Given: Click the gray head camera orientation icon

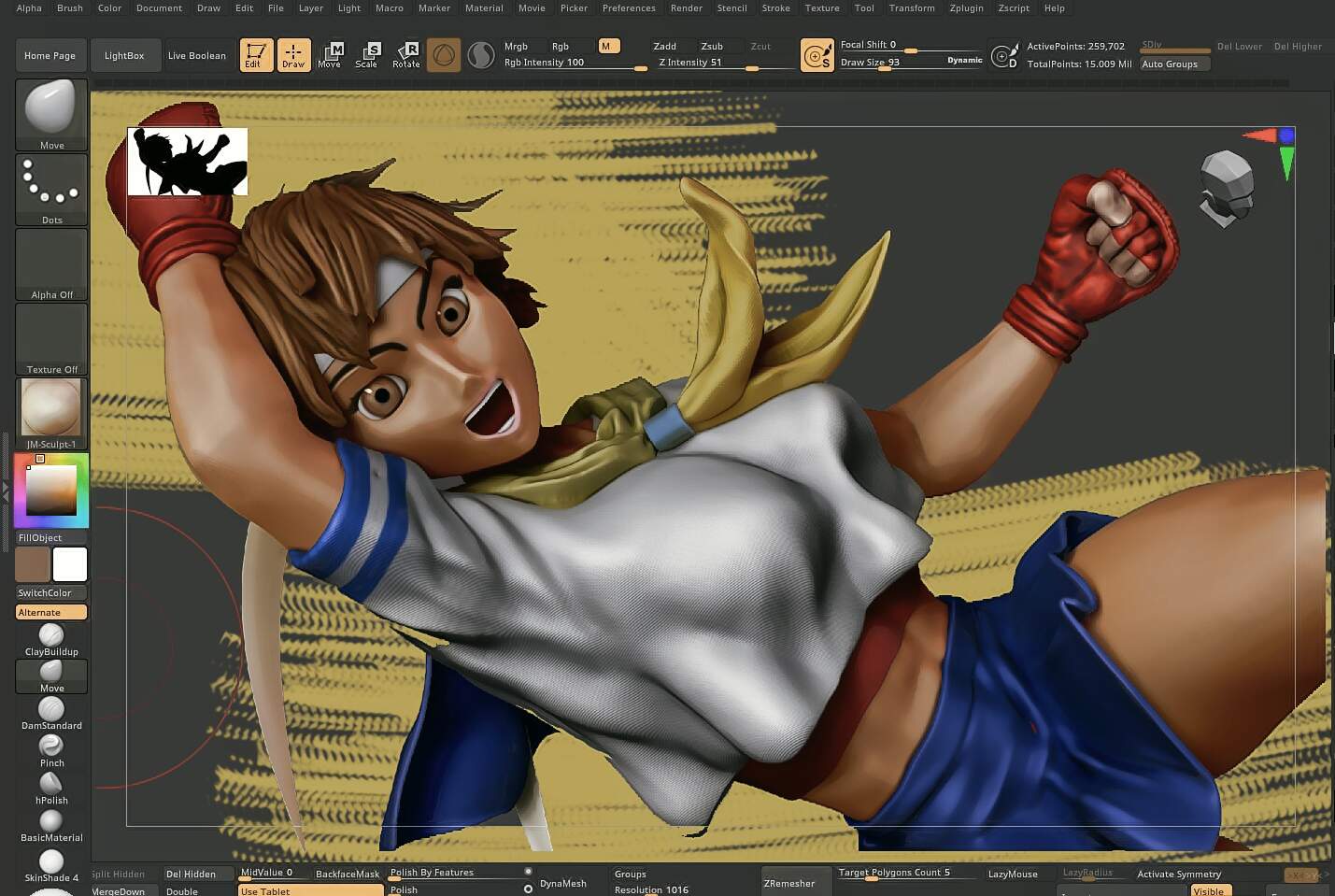Looking at the screenshot, I should point(1226,188).
